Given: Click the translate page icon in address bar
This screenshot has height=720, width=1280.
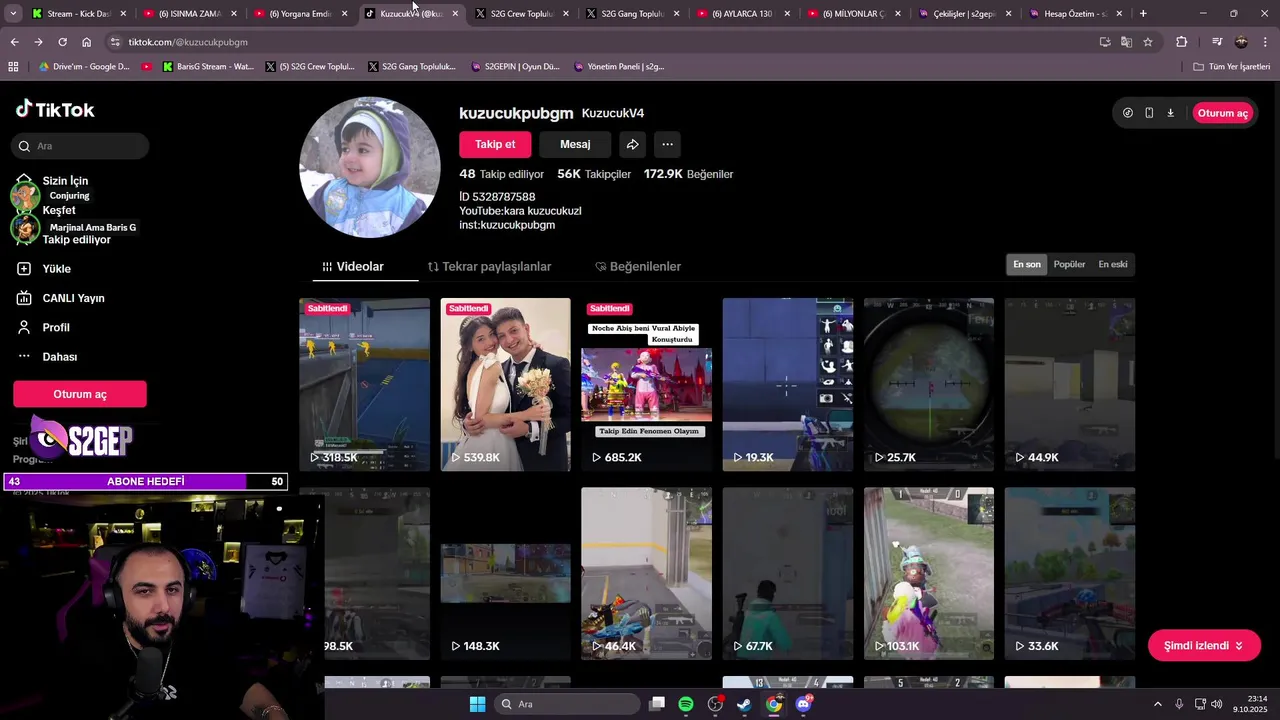Looking at the screenshot, I should pyautogui.click(x=1126, y=42).
